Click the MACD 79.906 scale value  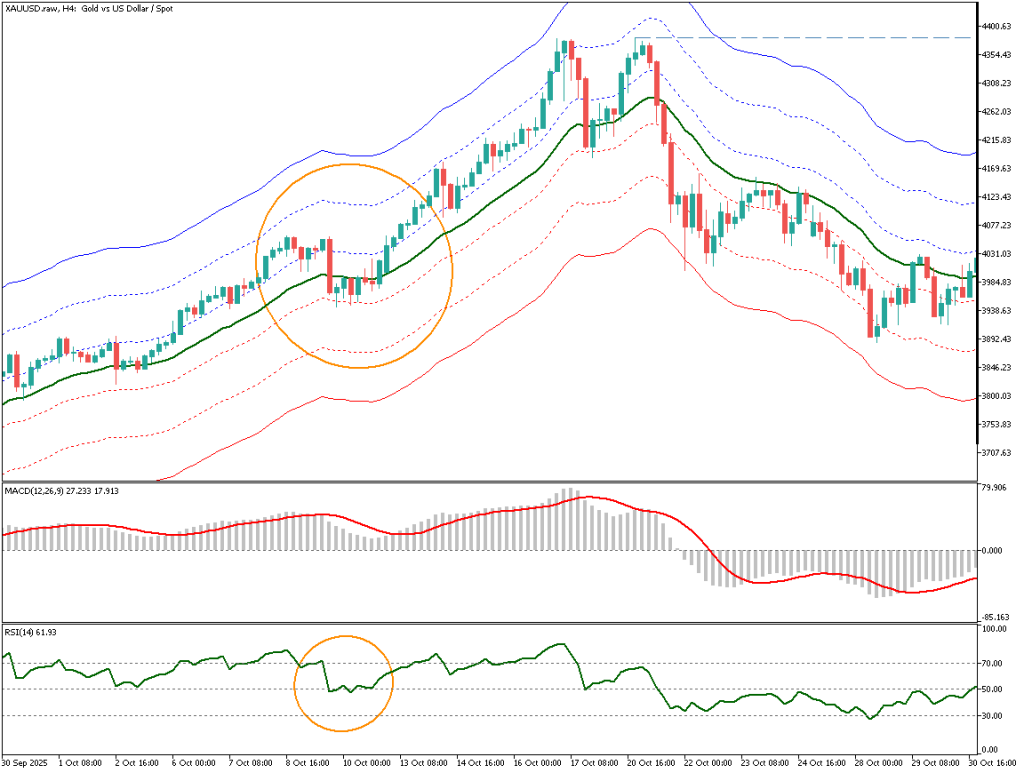(995, 489)
